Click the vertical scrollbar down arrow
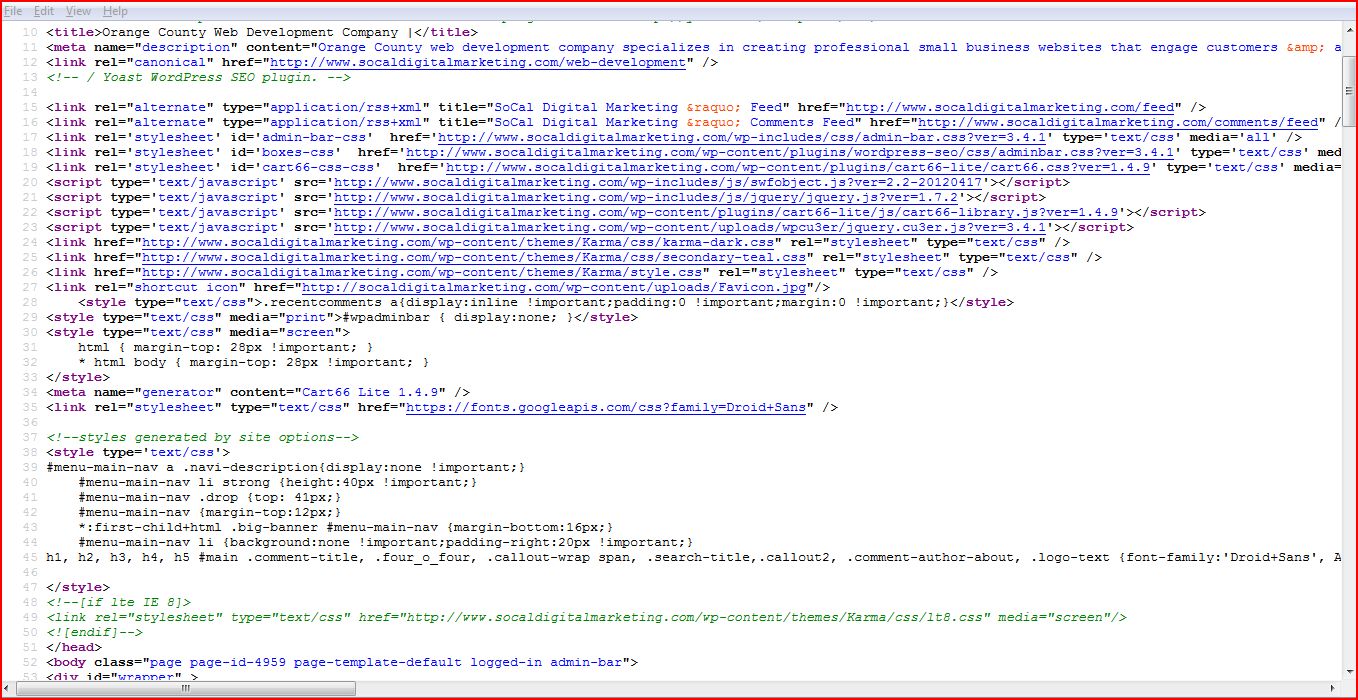Screen dimensions: 1358x700 tap(1349, 672)
